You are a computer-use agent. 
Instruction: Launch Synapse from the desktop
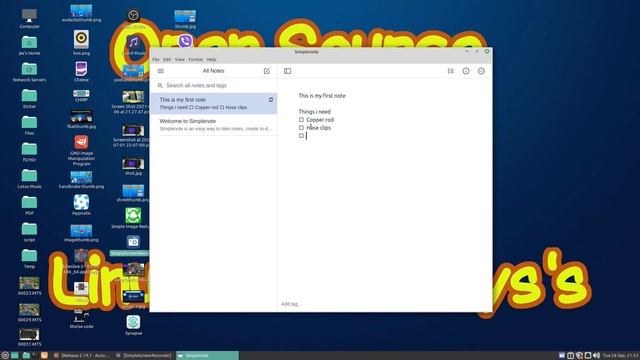pyautogui.click(x=133, y=325)
